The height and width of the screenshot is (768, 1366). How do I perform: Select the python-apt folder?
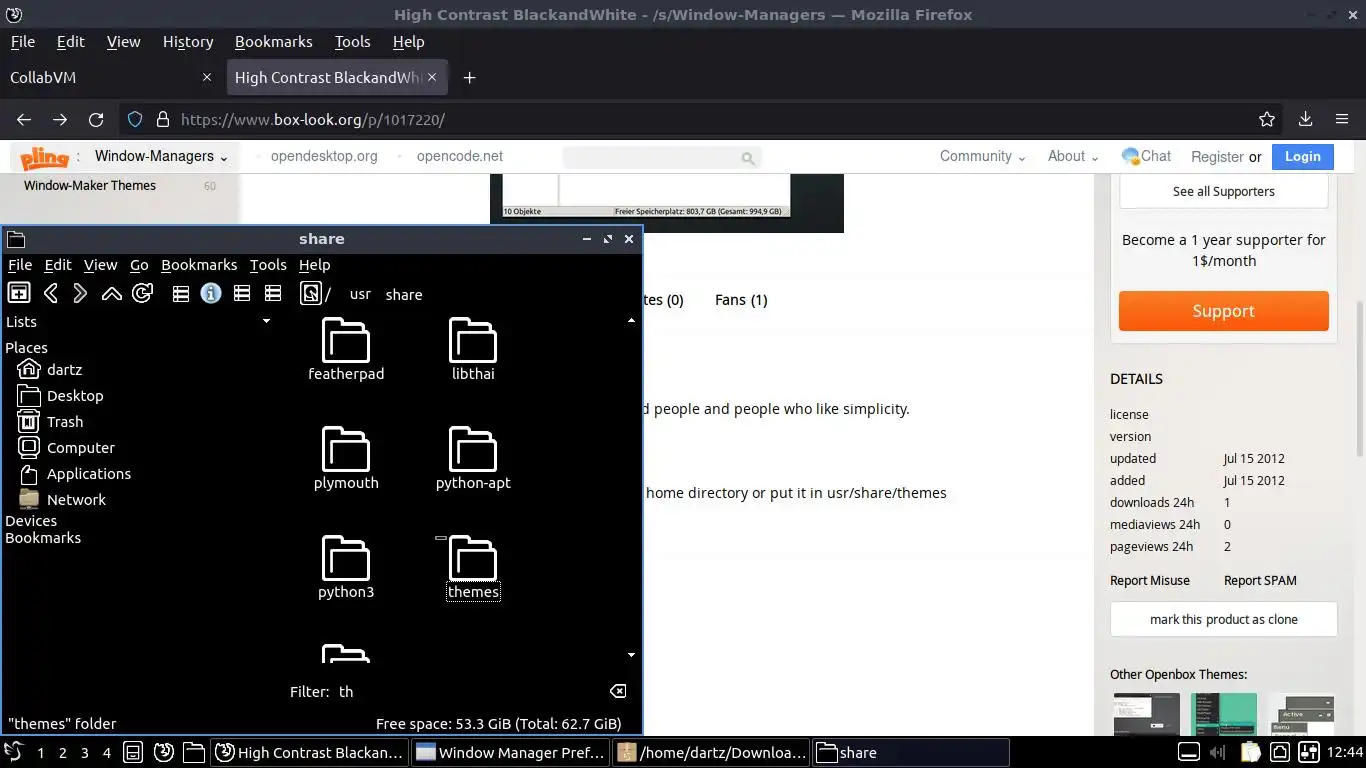point(473,459)
